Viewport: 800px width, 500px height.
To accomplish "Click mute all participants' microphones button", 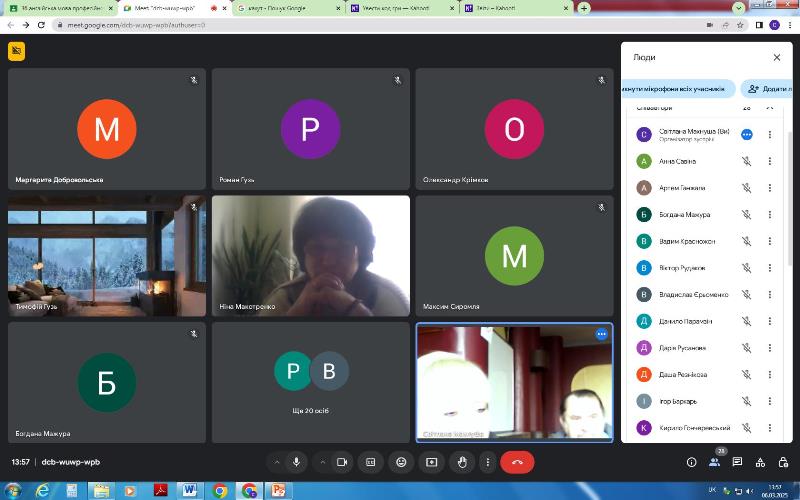I will click(677, 89).
